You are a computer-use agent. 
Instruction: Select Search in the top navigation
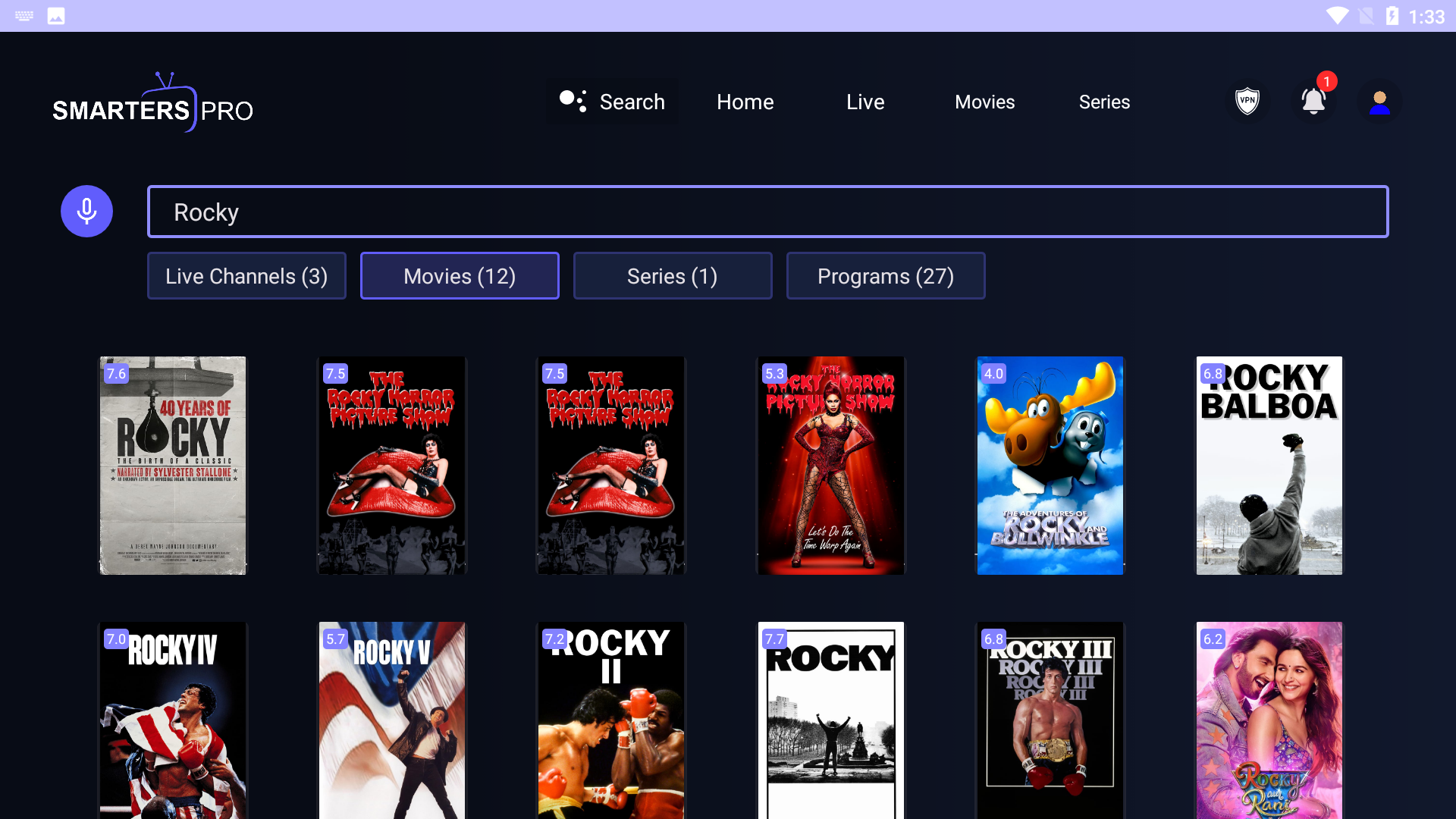tap(613, 102)
